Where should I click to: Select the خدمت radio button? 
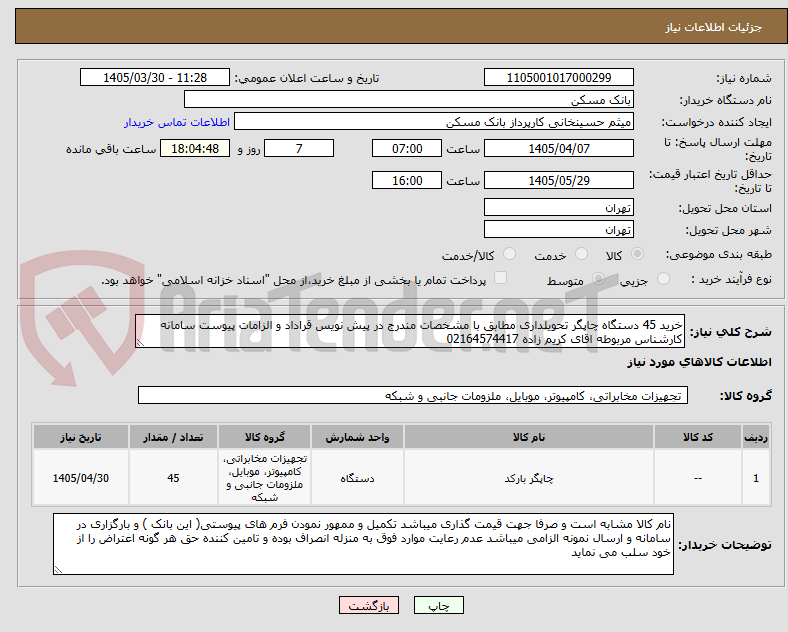coord(581,254)
